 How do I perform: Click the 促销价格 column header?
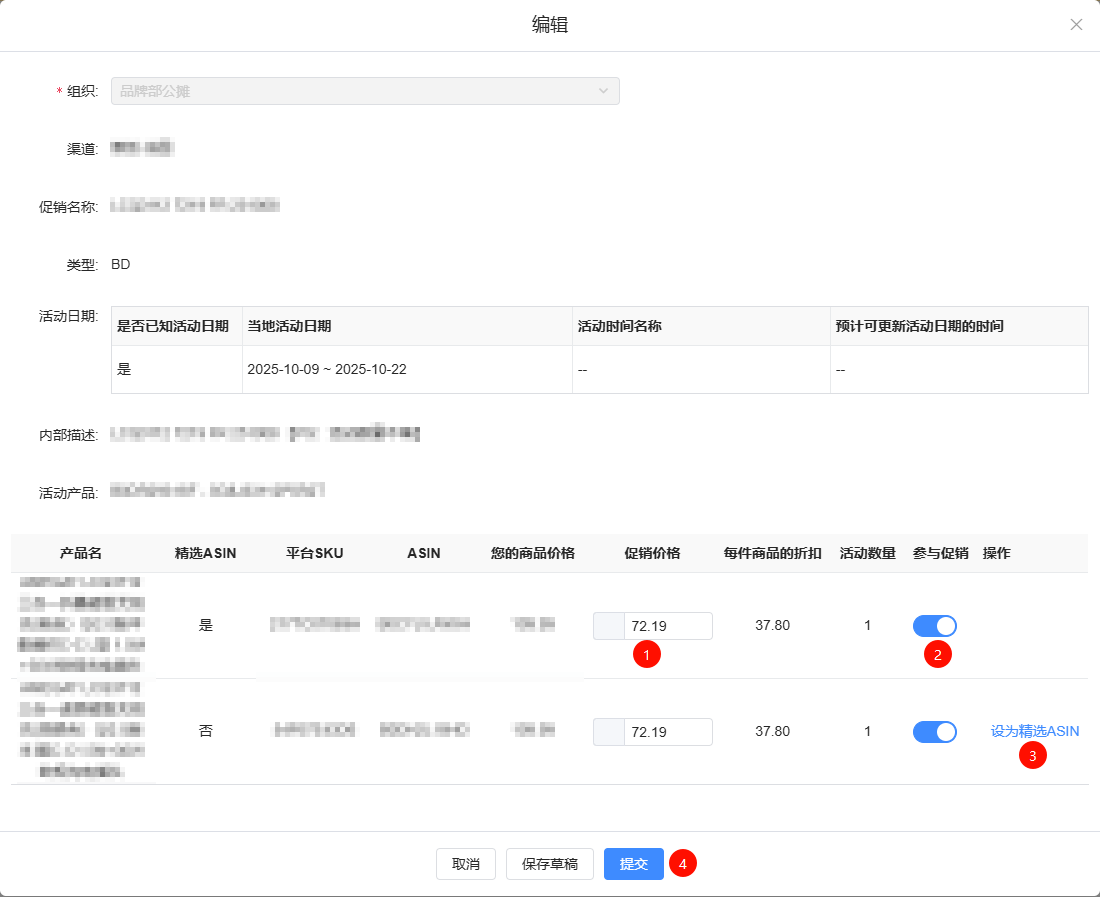(x=652, y=553)
